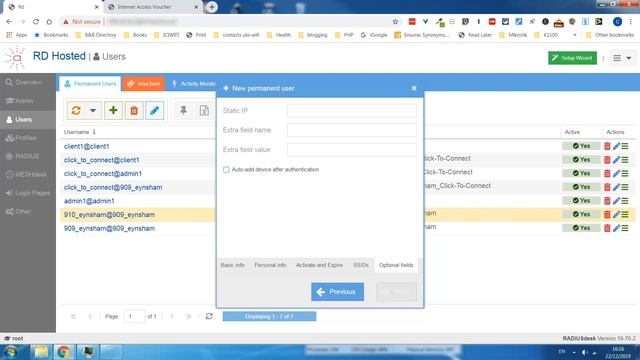Image resolution: width=640 pixels, height=360 pixels.
Task: Open the top-right hamburger menu dropdown
Action: point(622,58)
